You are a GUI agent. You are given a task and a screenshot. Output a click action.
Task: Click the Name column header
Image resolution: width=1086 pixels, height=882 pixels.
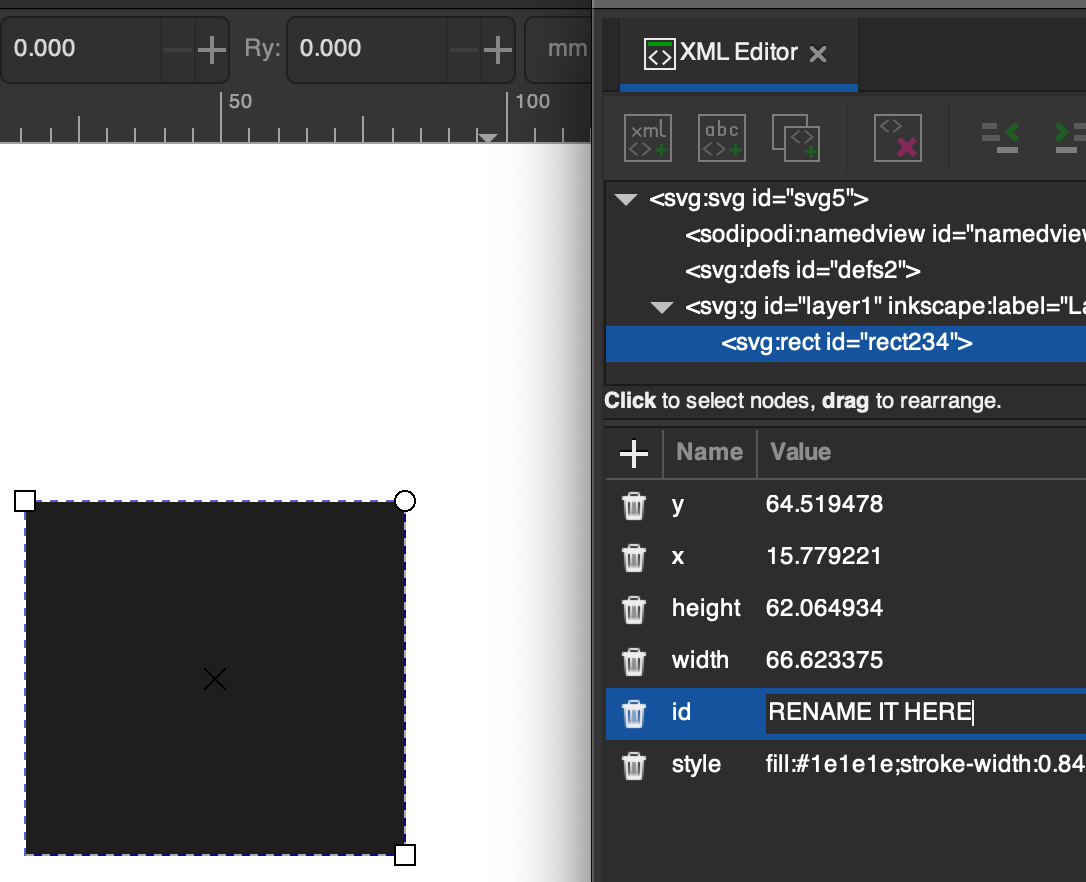point(709,452)
